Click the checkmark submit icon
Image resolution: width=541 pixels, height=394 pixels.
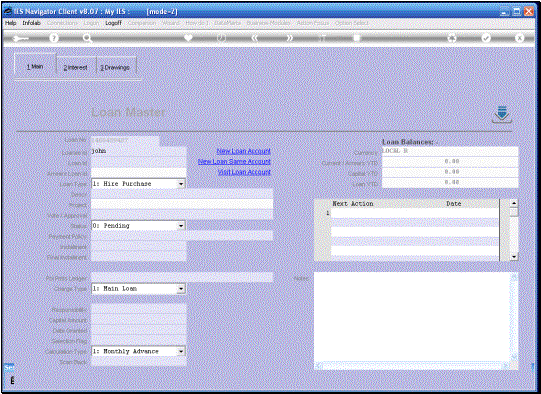click(x=486, y=38)
